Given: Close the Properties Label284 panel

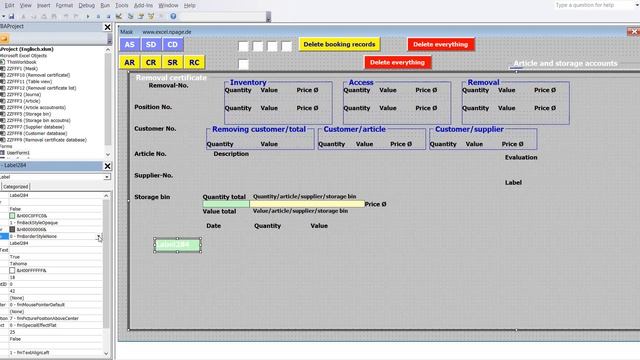Looking at the screenshot, I should click(x=107, y=166).
